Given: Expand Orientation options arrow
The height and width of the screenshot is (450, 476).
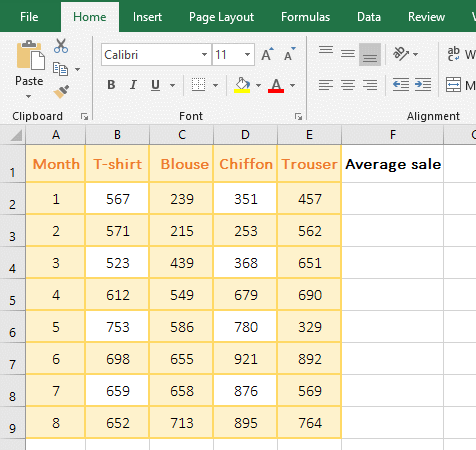Looking at the screenshot, I should [415, 54].
